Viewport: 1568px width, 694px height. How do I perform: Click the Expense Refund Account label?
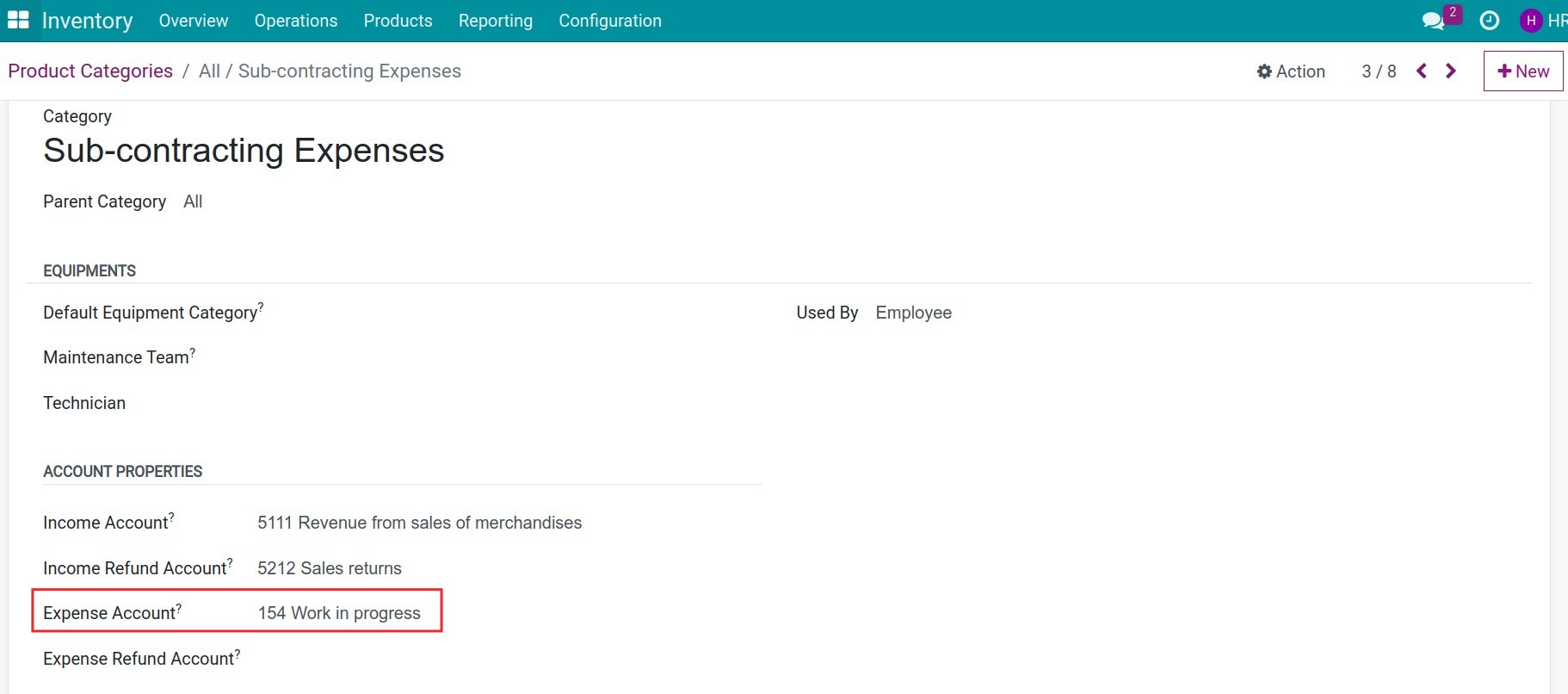(x=139, y=659)
